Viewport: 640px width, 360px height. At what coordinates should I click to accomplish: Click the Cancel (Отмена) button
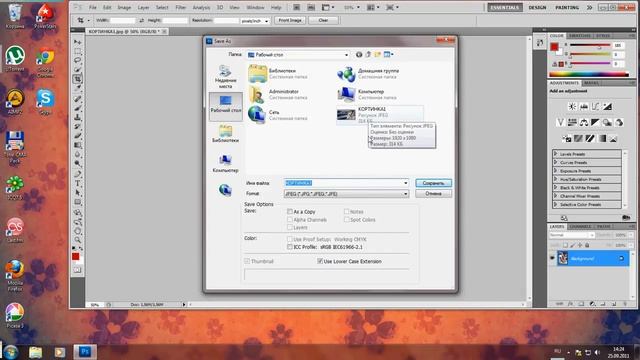coord(433,193)
